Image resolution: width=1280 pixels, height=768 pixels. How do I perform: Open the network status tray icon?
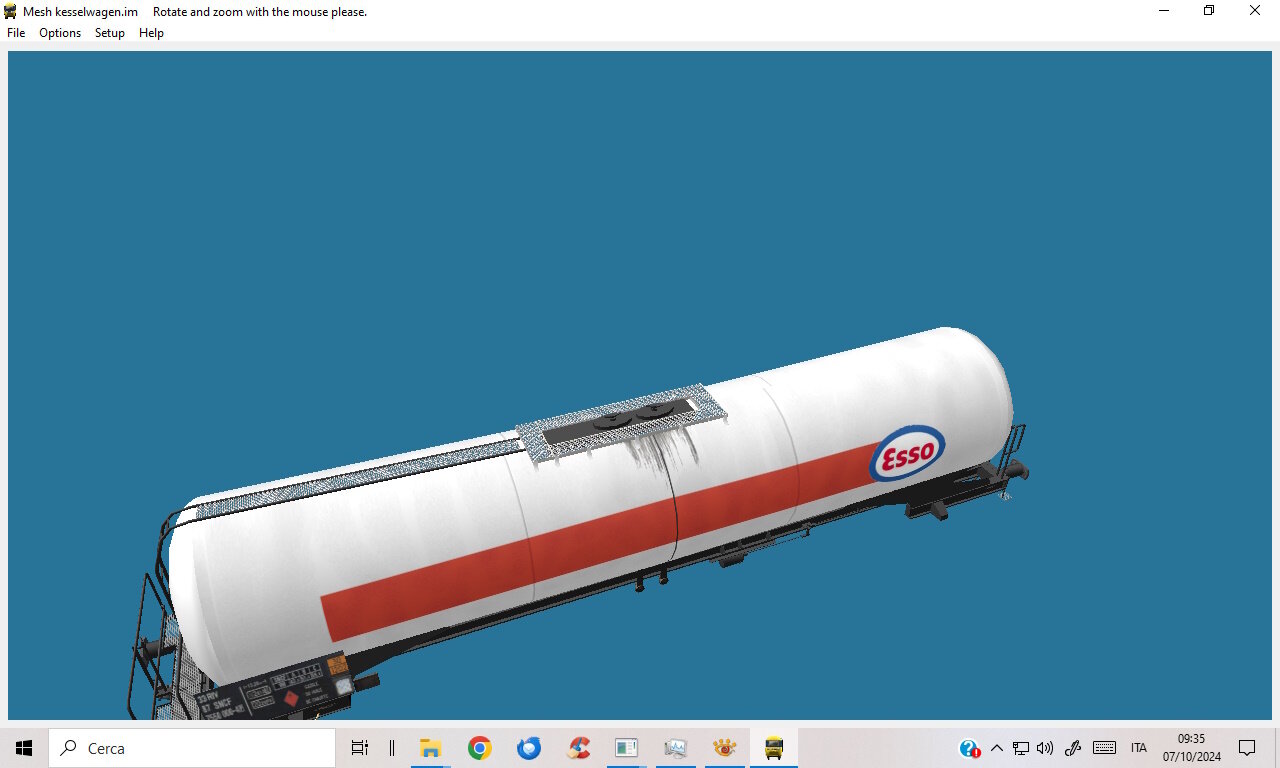pos(1021,748)
